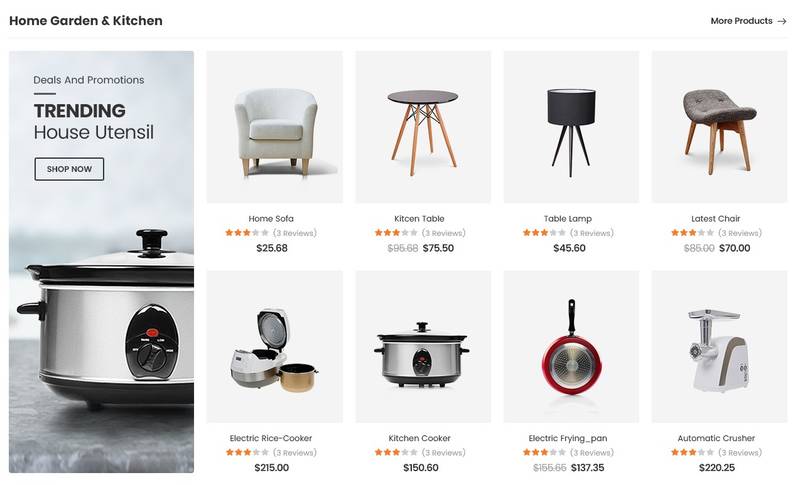
Task: Open the Kitcen Table product image
Action: [423, 127]
